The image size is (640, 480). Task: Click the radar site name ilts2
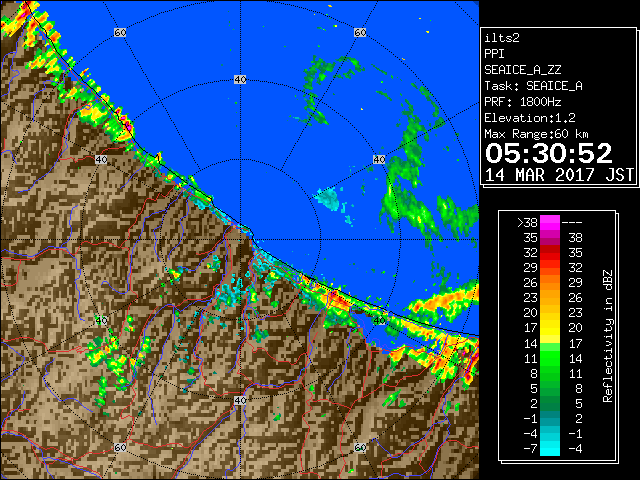pos(502,38)
